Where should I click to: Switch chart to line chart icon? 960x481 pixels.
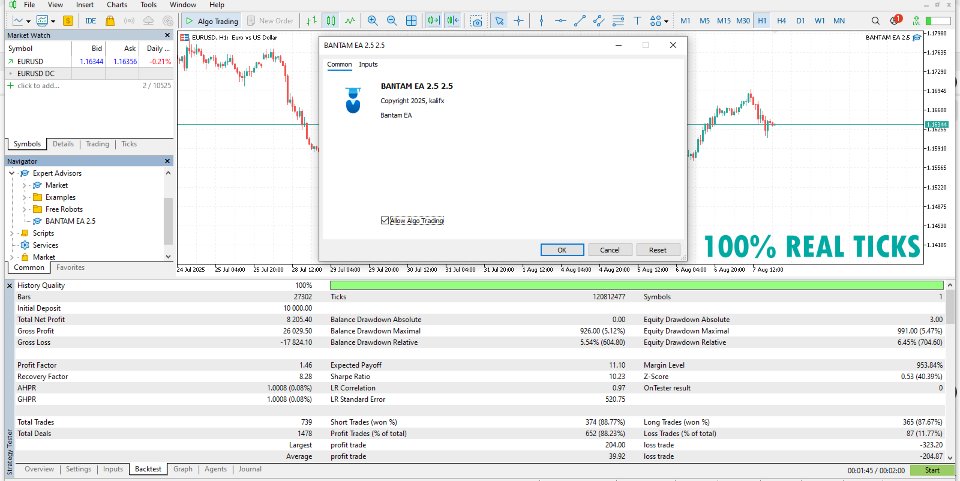click(350, 21)
